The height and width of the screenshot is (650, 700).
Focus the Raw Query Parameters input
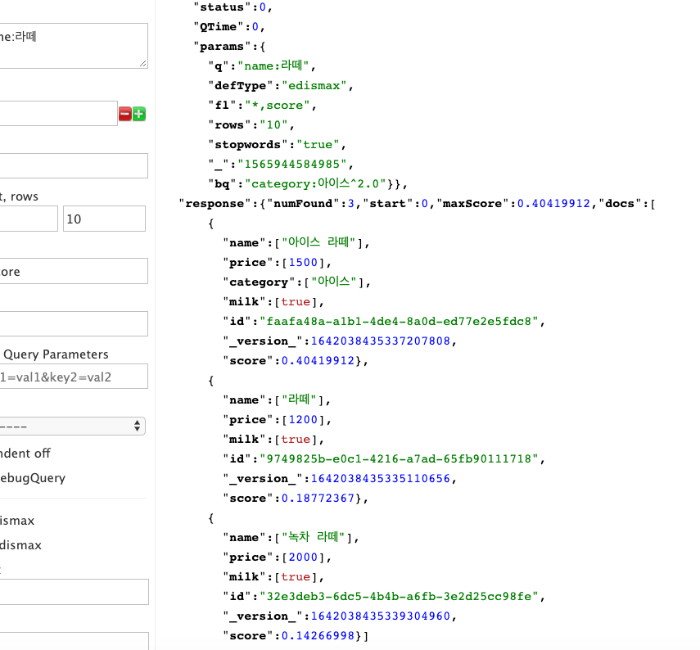pyautogui.click(x=74, y=376)
